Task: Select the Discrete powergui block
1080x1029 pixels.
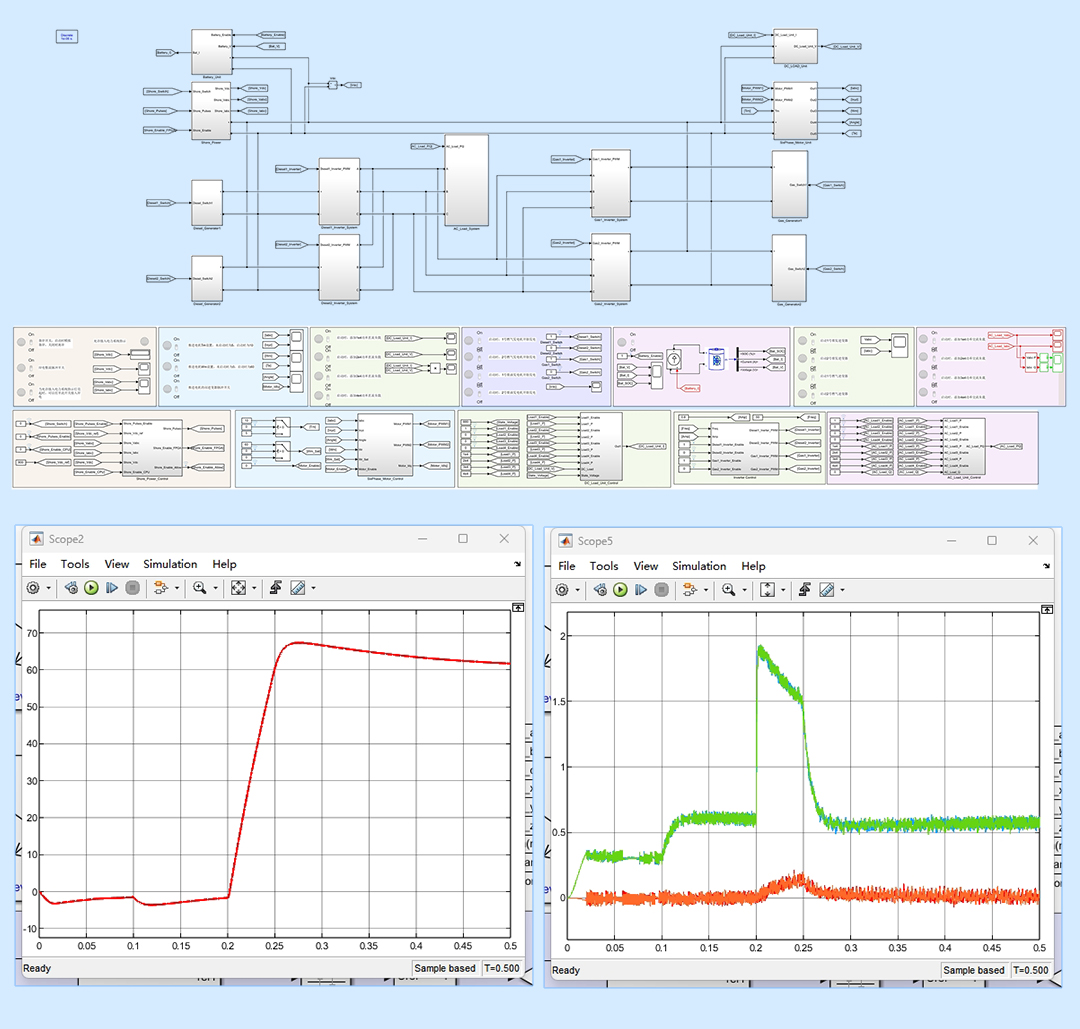Action: pyautogui.click(x=67, y=37)
